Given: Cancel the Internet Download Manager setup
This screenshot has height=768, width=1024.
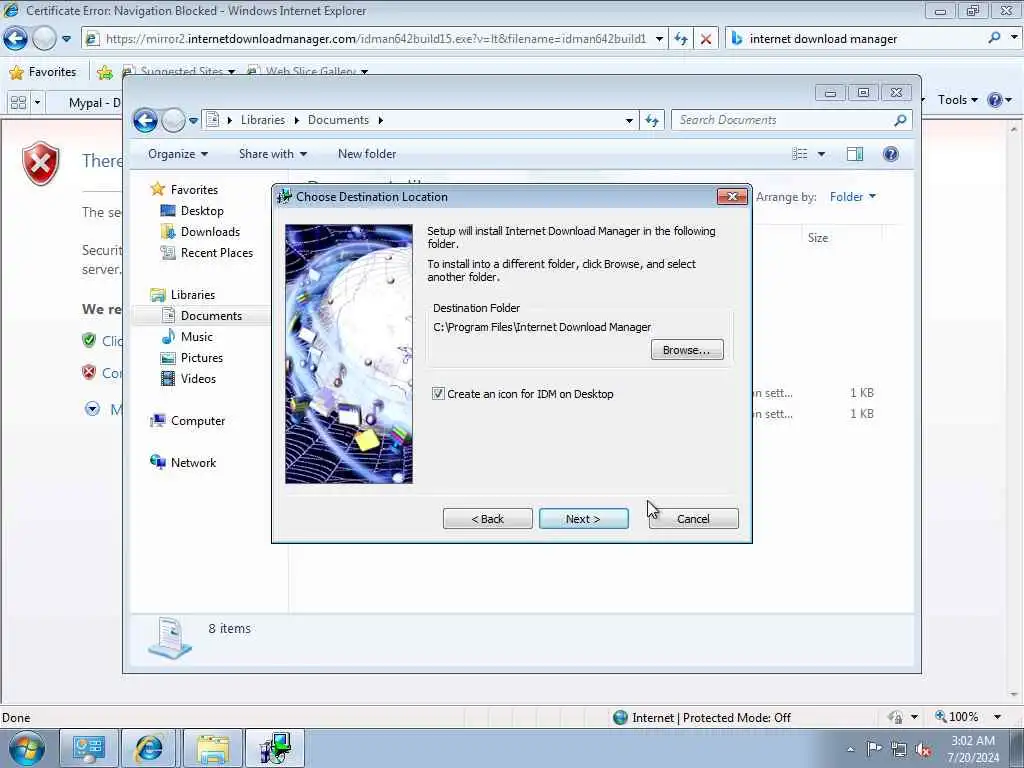Looking at the screenshot, I should pos(693,519).
